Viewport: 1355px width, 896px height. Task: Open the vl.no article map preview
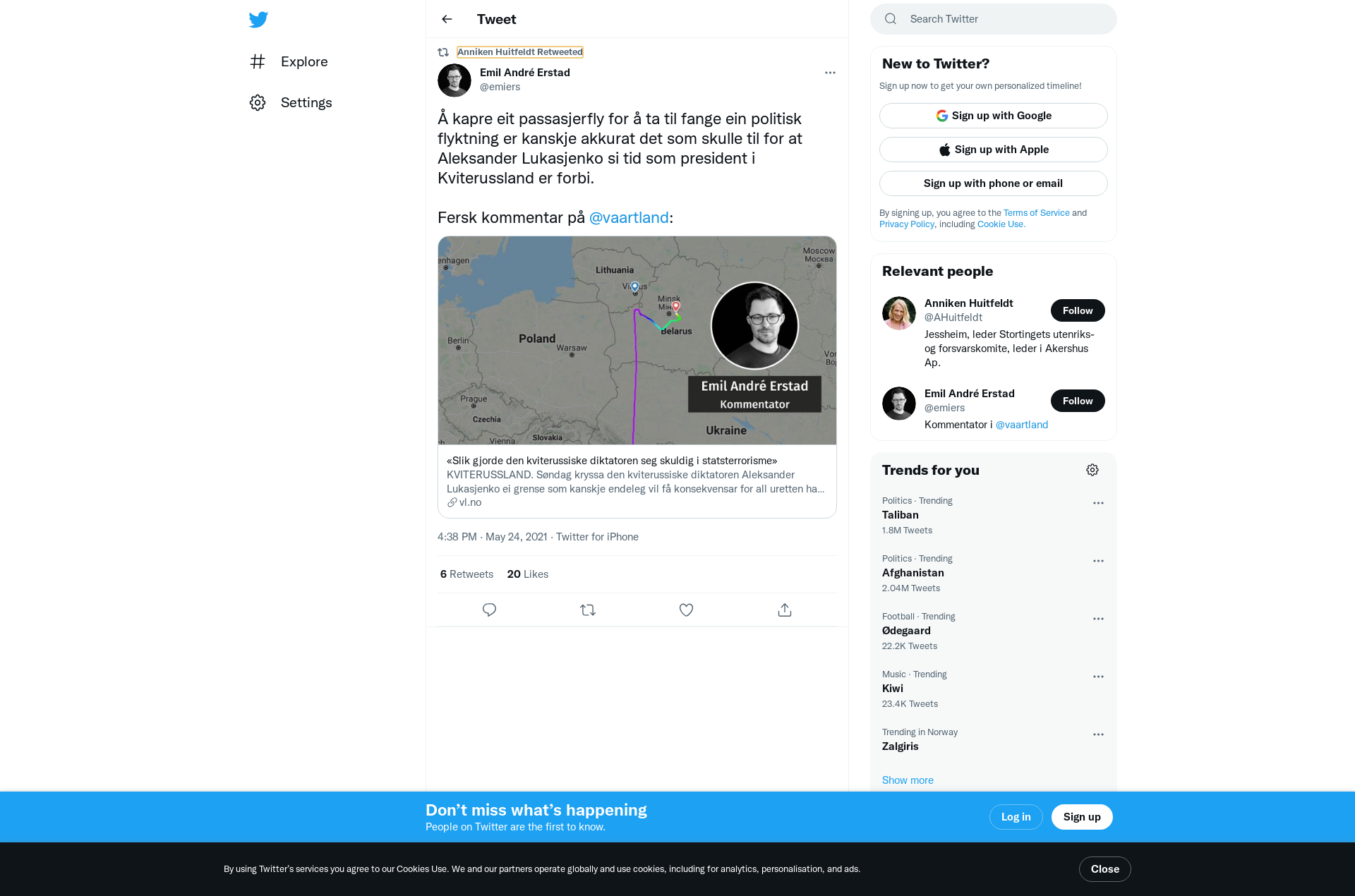637,341
